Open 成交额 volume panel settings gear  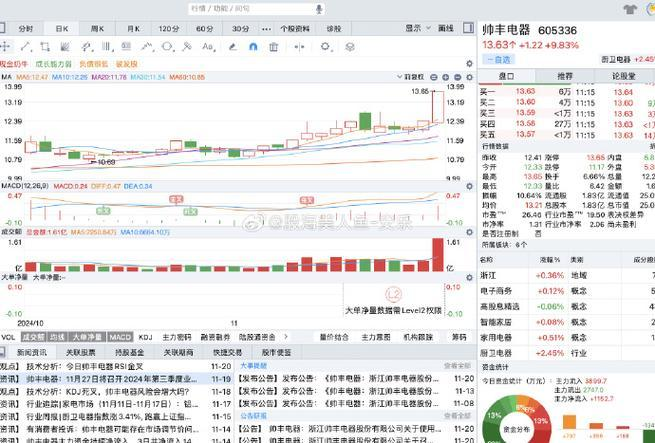click(470, 232)
